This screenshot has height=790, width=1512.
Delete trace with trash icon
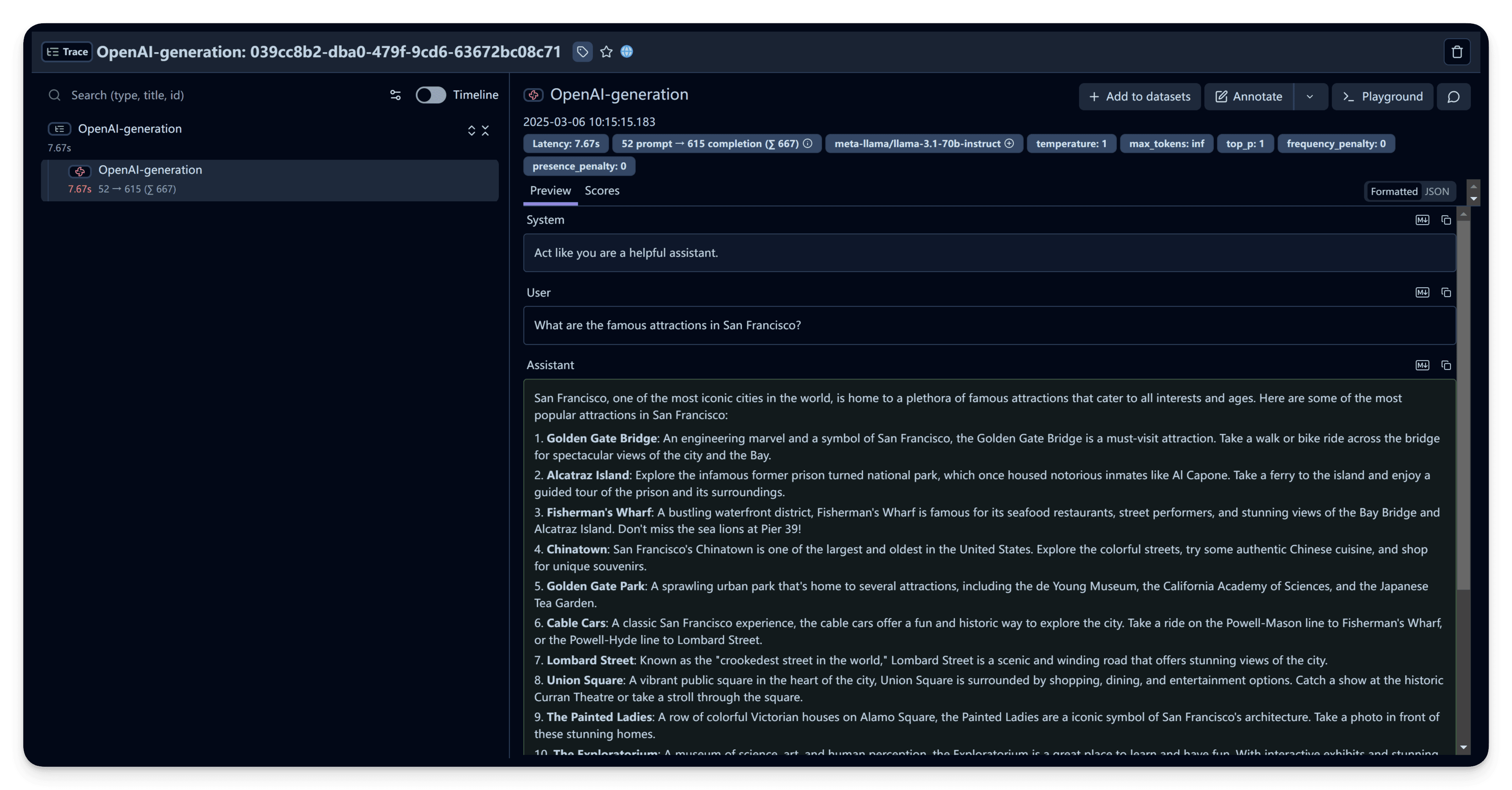click(x=1457, y=52)
